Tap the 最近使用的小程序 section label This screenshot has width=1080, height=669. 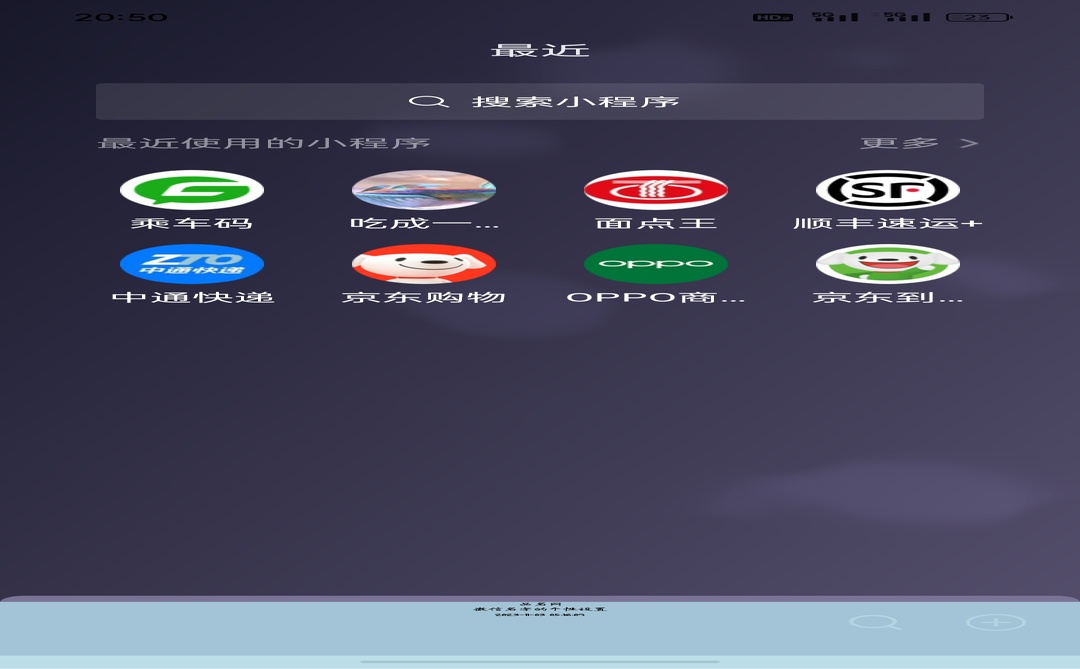tap(264, 143)
